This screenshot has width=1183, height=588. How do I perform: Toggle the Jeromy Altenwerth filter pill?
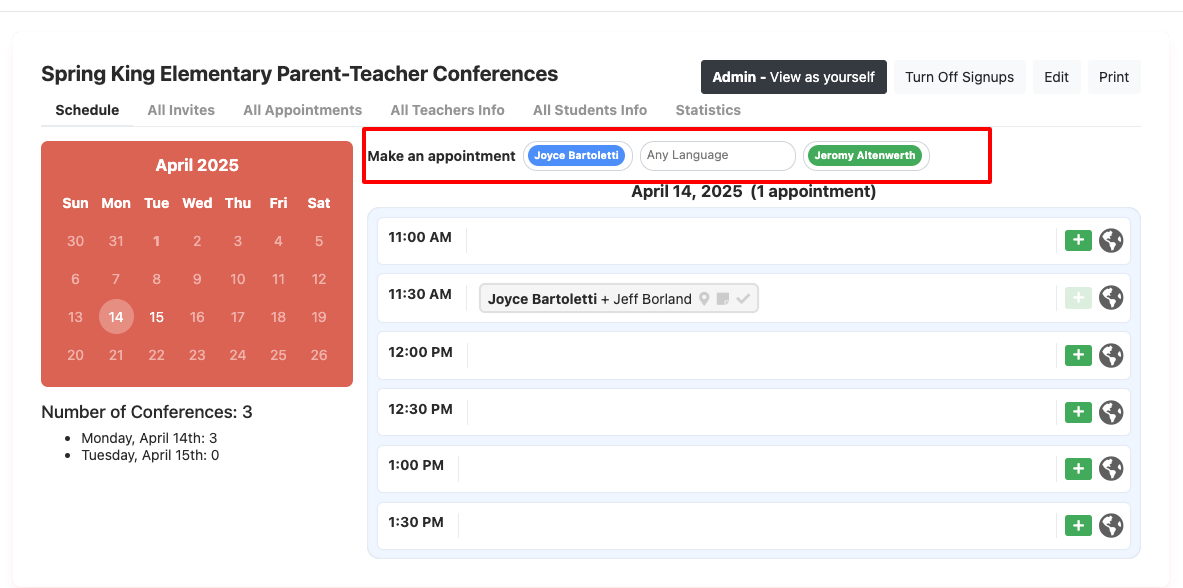866,155
